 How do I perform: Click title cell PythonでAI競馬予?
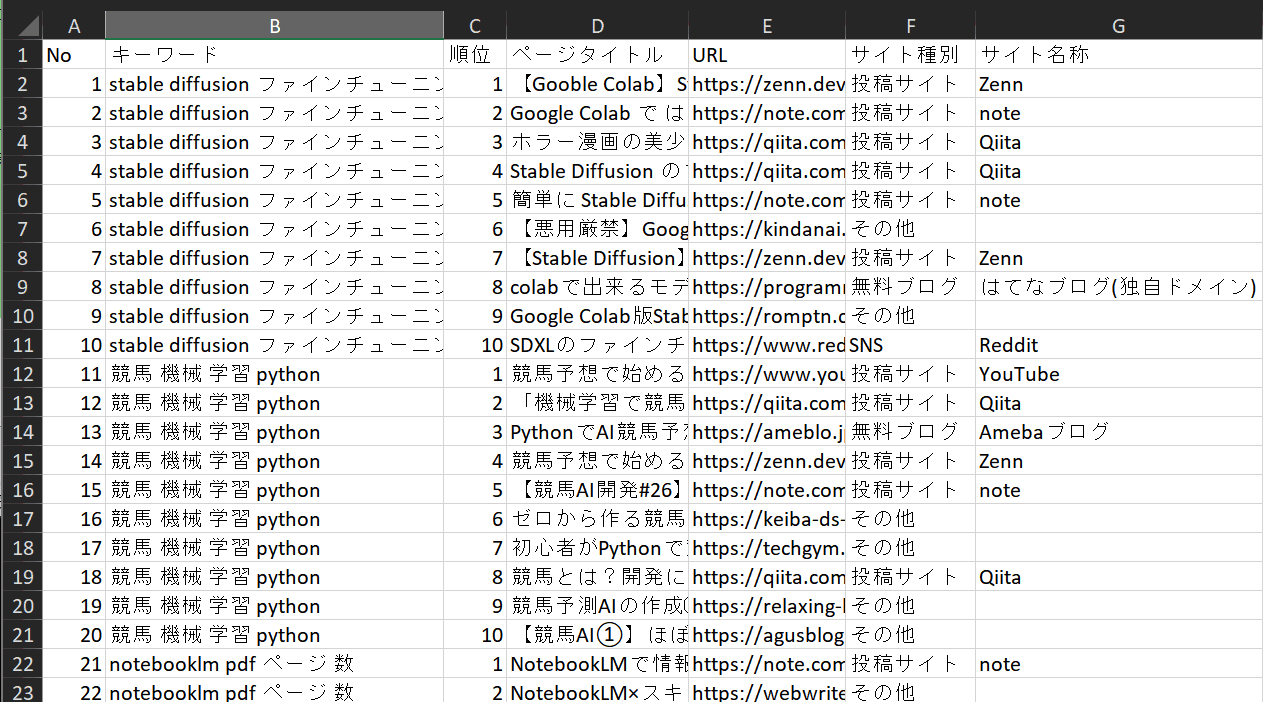(x=598, y=432)
